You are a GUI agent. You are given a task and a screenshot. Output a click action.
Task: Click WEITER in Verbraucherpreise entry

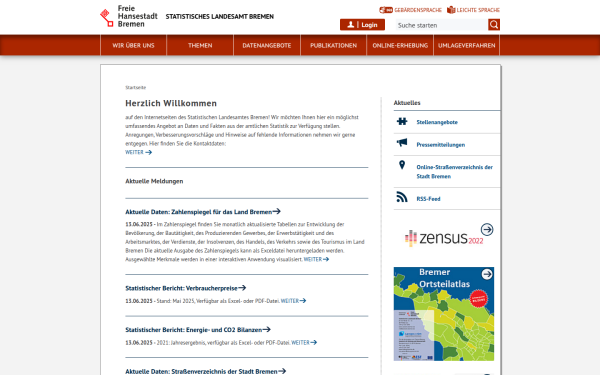click(x=293, y=301)
